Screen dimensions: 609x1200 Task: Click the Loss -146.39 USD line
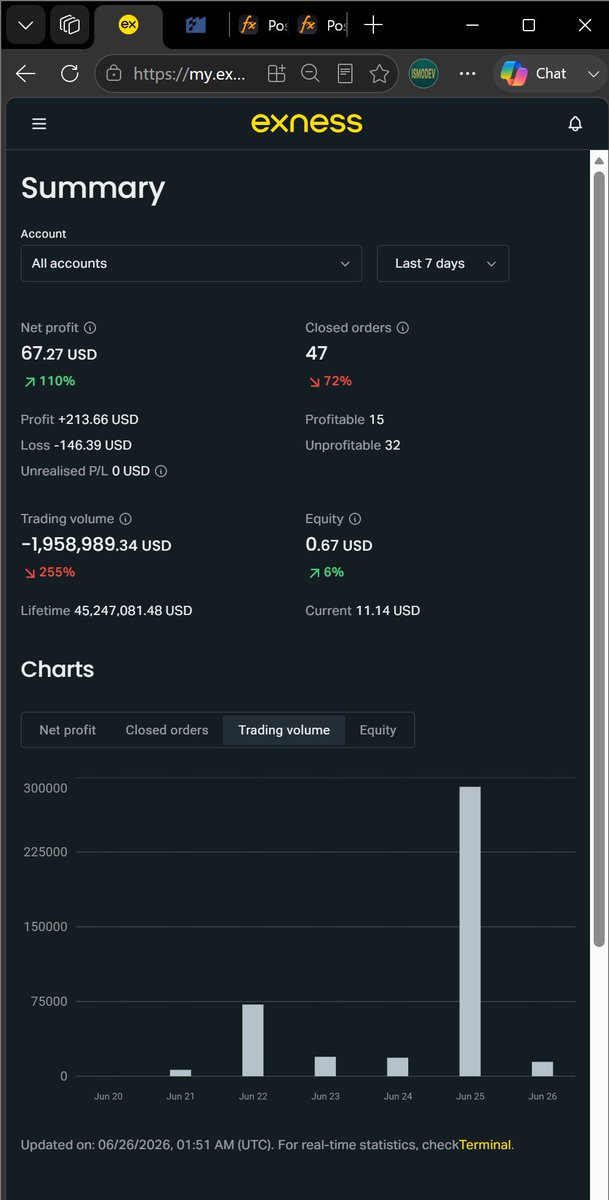[76, 445]
